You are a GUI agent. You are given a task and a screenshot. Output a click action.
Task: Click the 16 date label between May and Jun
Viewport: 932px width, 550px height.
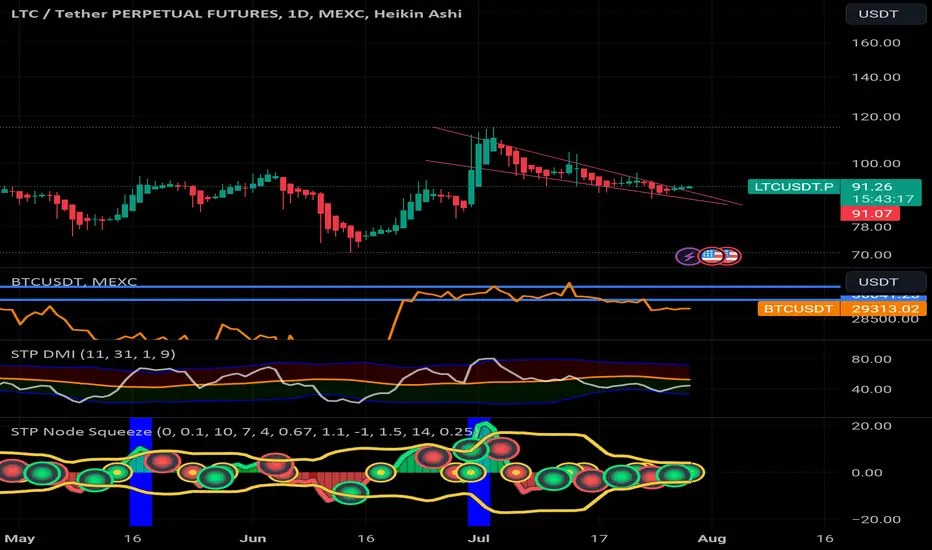(133, 539)
